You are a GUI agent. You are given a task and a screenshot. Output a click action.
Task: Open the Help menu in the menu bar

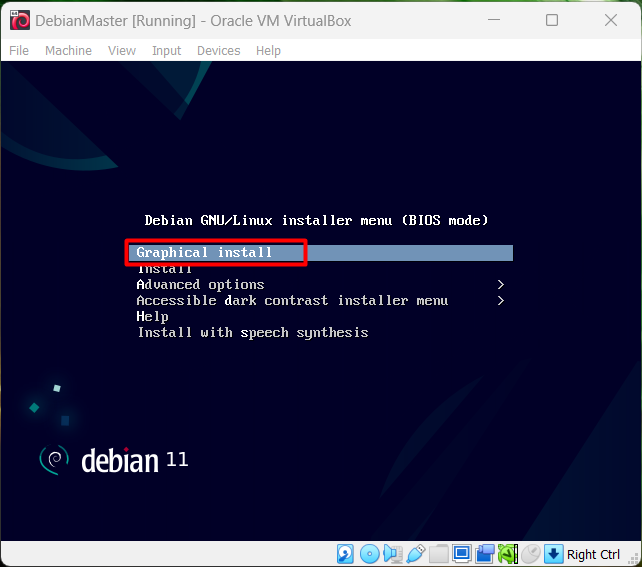tap(268, 51)
